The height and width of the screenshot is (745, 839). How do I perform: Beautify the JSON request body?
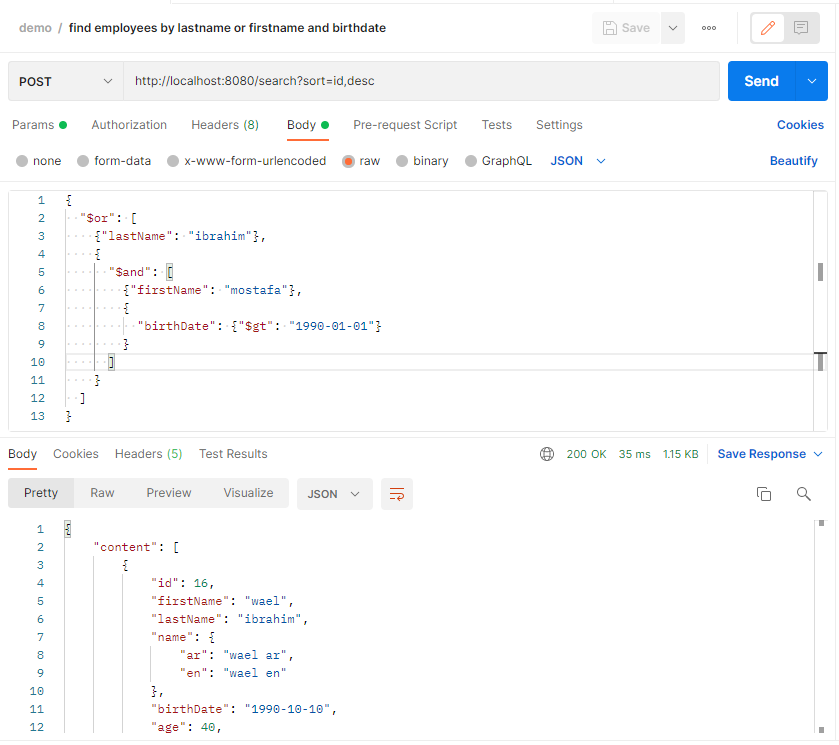click(x=793, y=160)
